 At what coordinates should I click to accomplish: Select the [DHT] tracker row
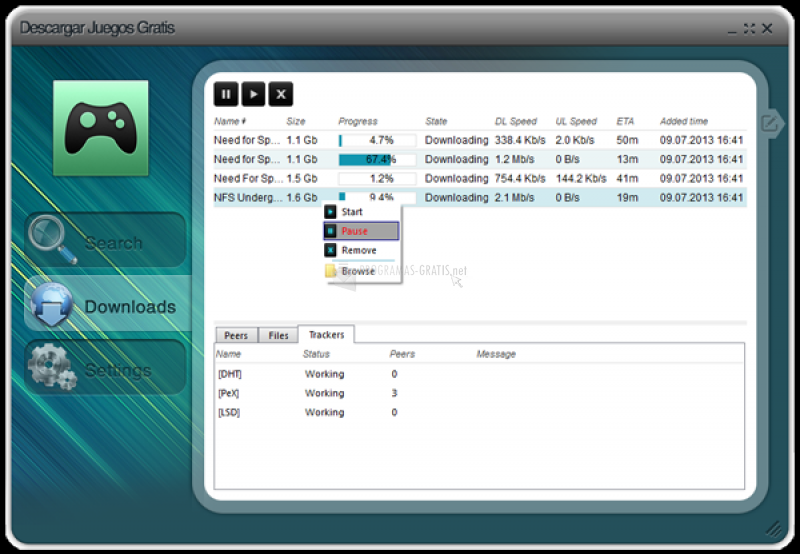point(479,374)
